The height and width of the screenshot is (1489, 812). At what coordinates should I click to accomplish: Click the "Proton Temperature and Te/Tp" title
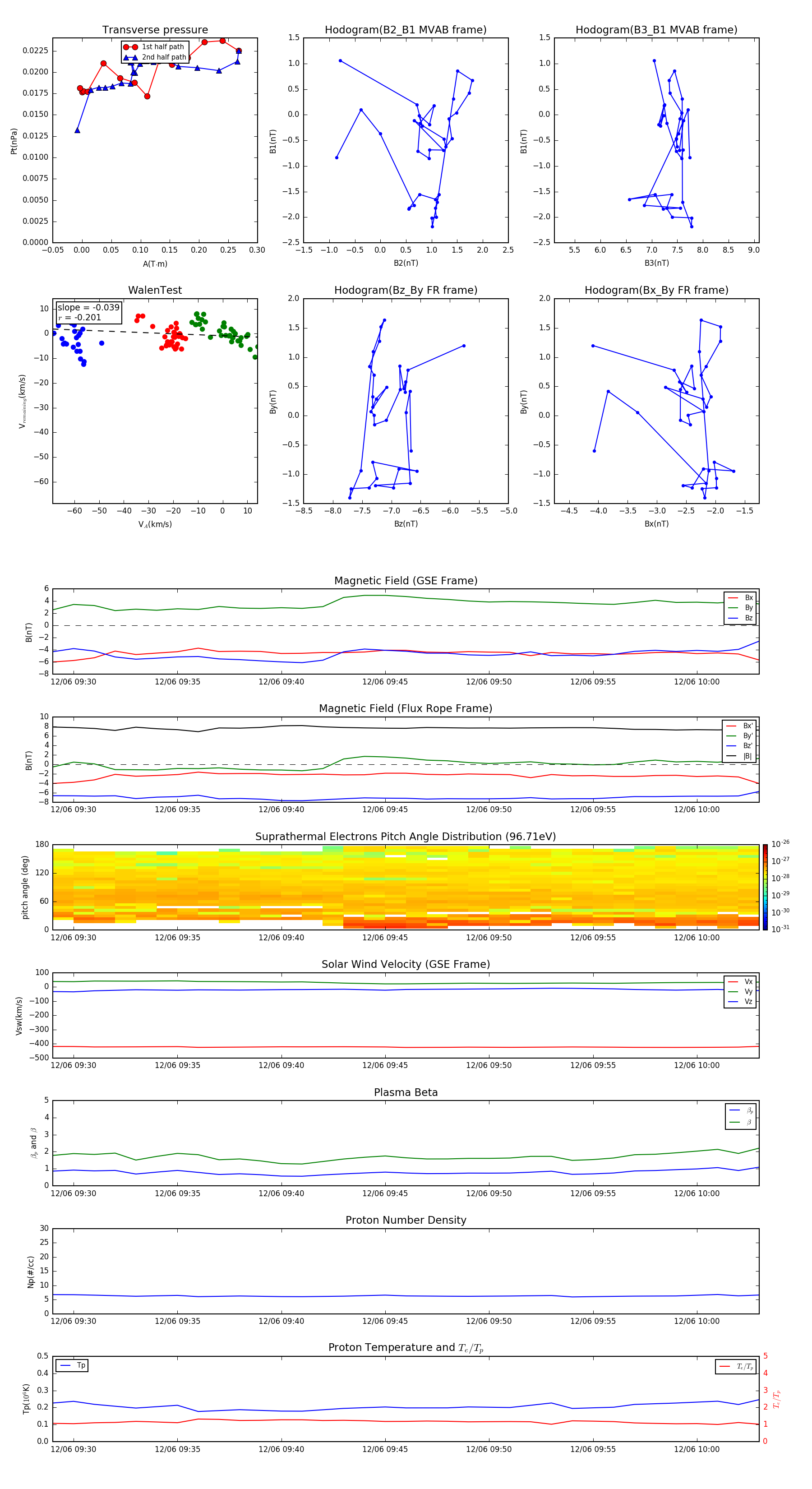(x=406, y=1348)
